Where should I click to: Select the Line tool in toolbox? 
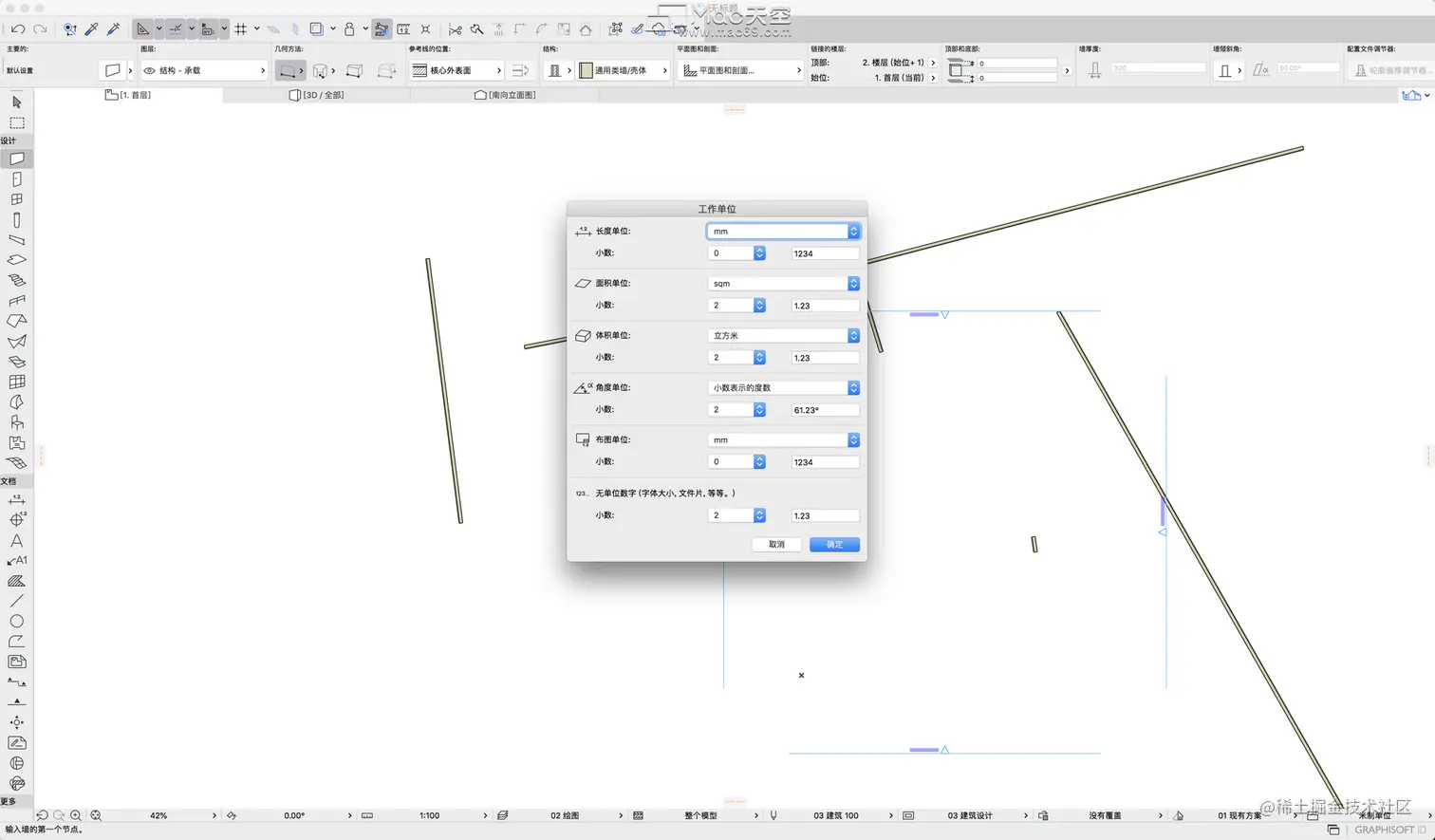pyautogui.click(x=16, y=601)
